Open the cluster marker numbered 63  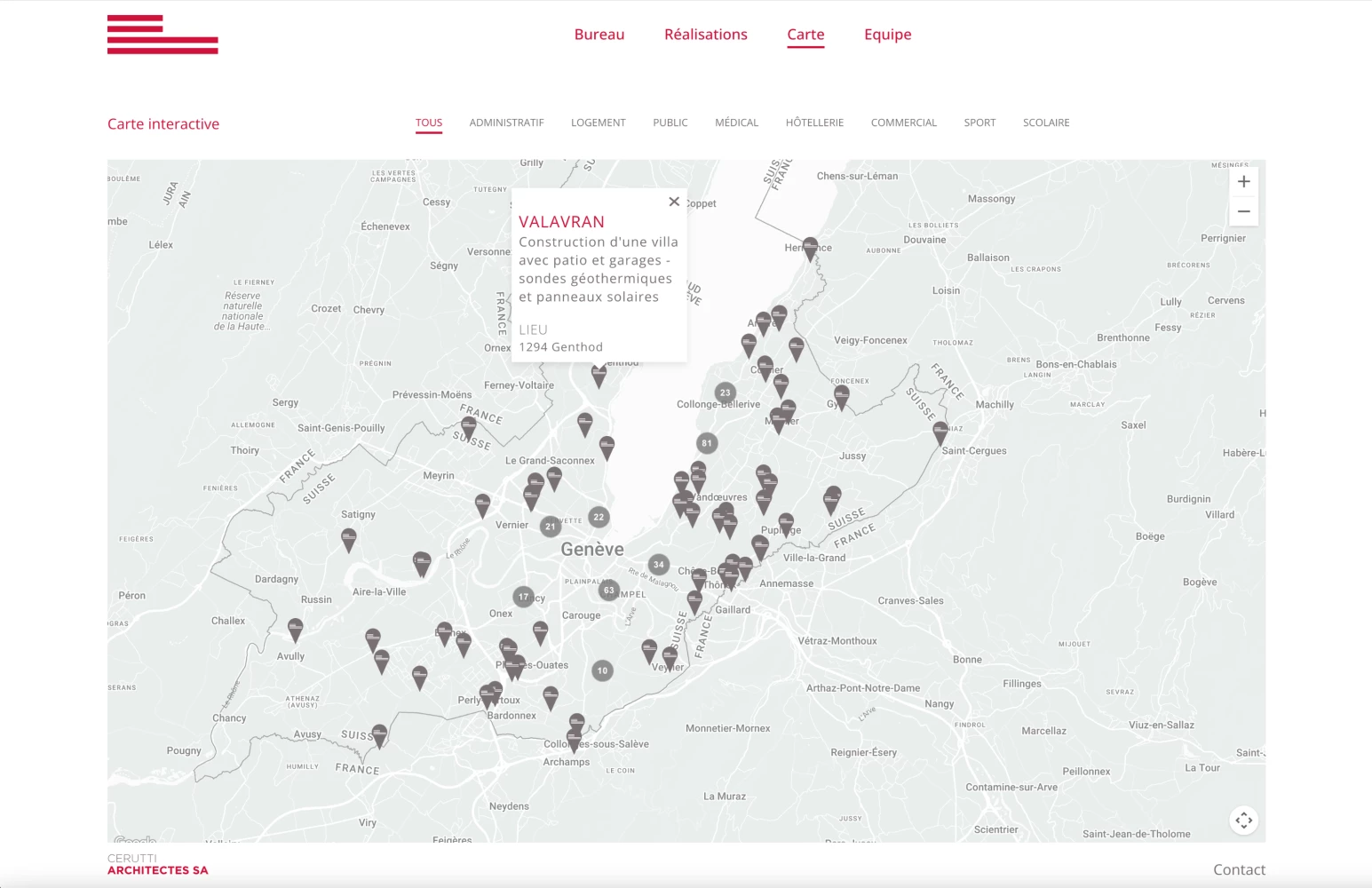[x=608, y=590]
